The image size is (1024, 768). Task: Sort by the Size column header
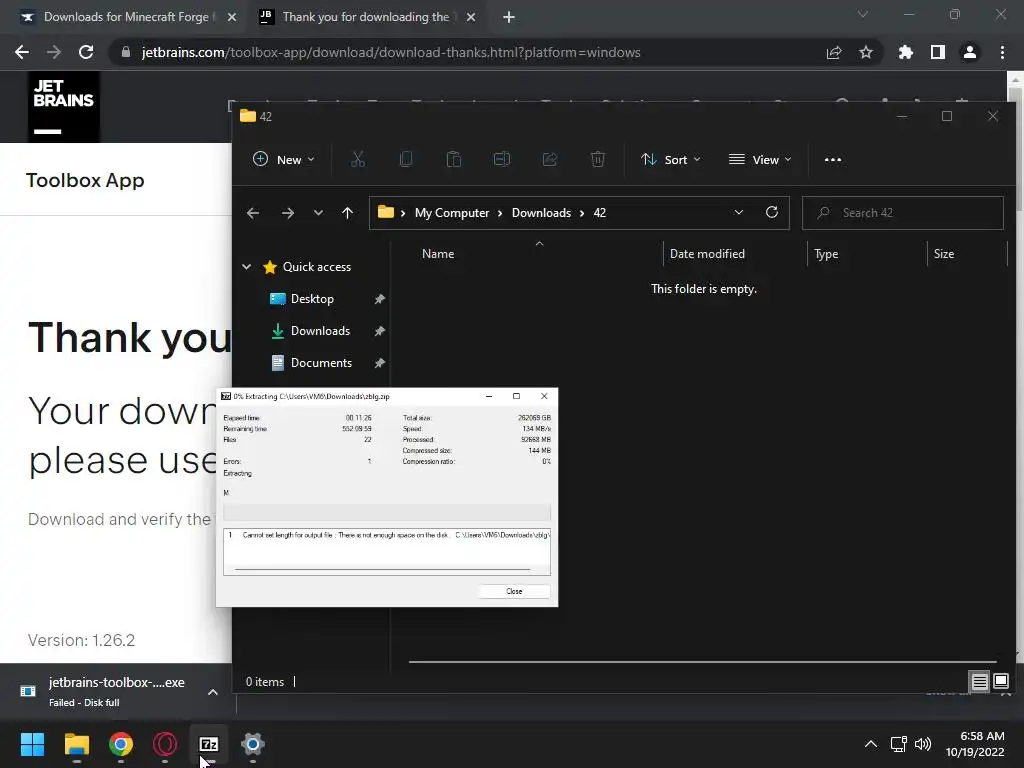coord(944,253)
